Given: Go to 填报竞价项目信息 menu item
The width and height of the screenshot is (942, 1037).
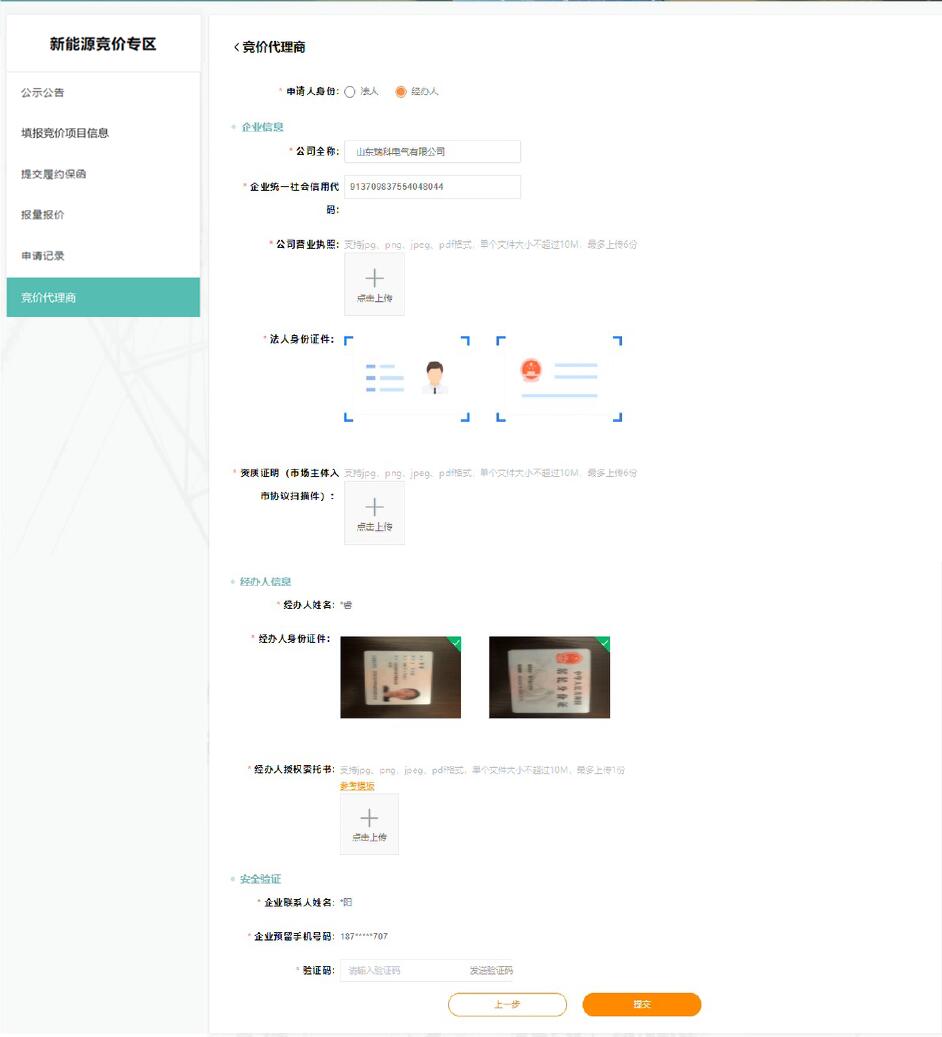Looking at the screenshot, I should (x=65, y=133).
